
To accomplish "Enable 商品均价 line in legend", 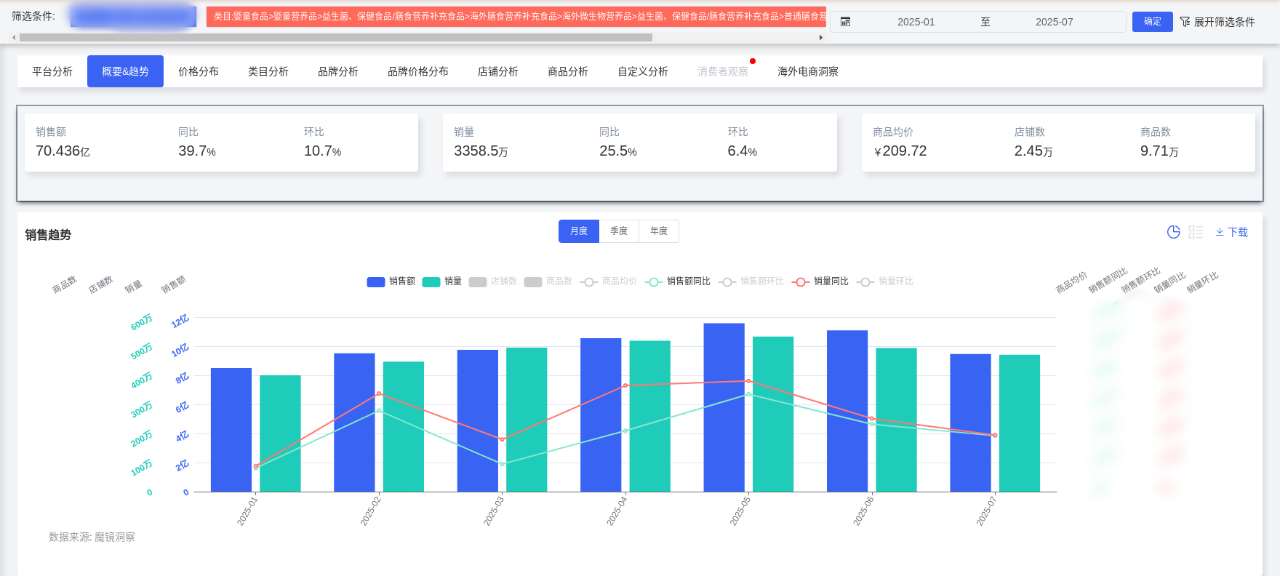I will 608,282.
